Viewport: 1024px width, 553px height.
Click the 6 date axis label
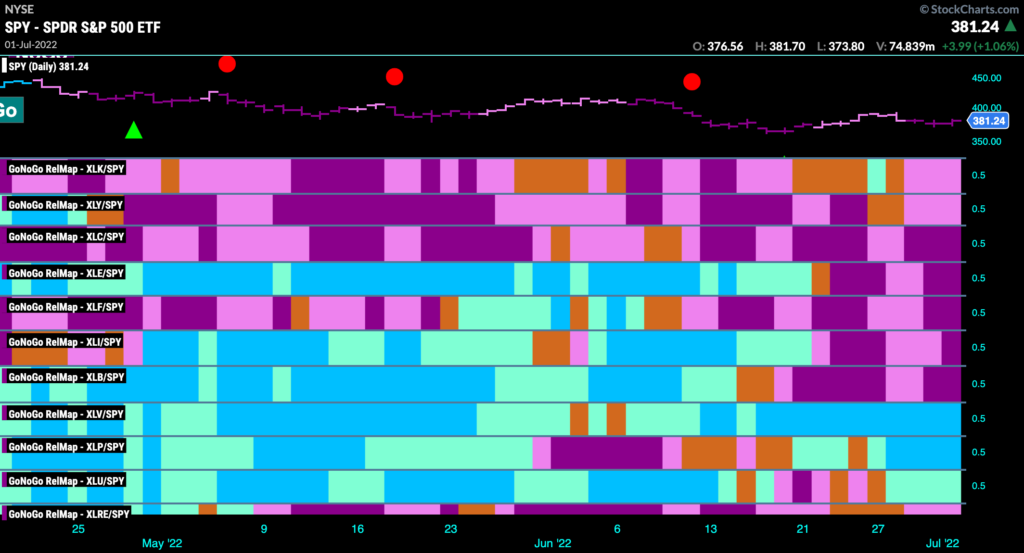pos(617,529)
